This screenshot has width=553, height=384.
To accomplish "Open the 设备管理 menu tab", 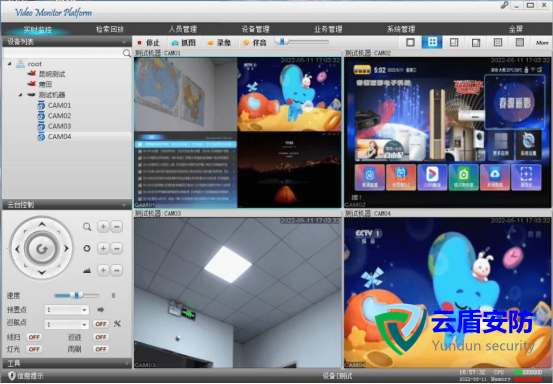I will [255, 29].
